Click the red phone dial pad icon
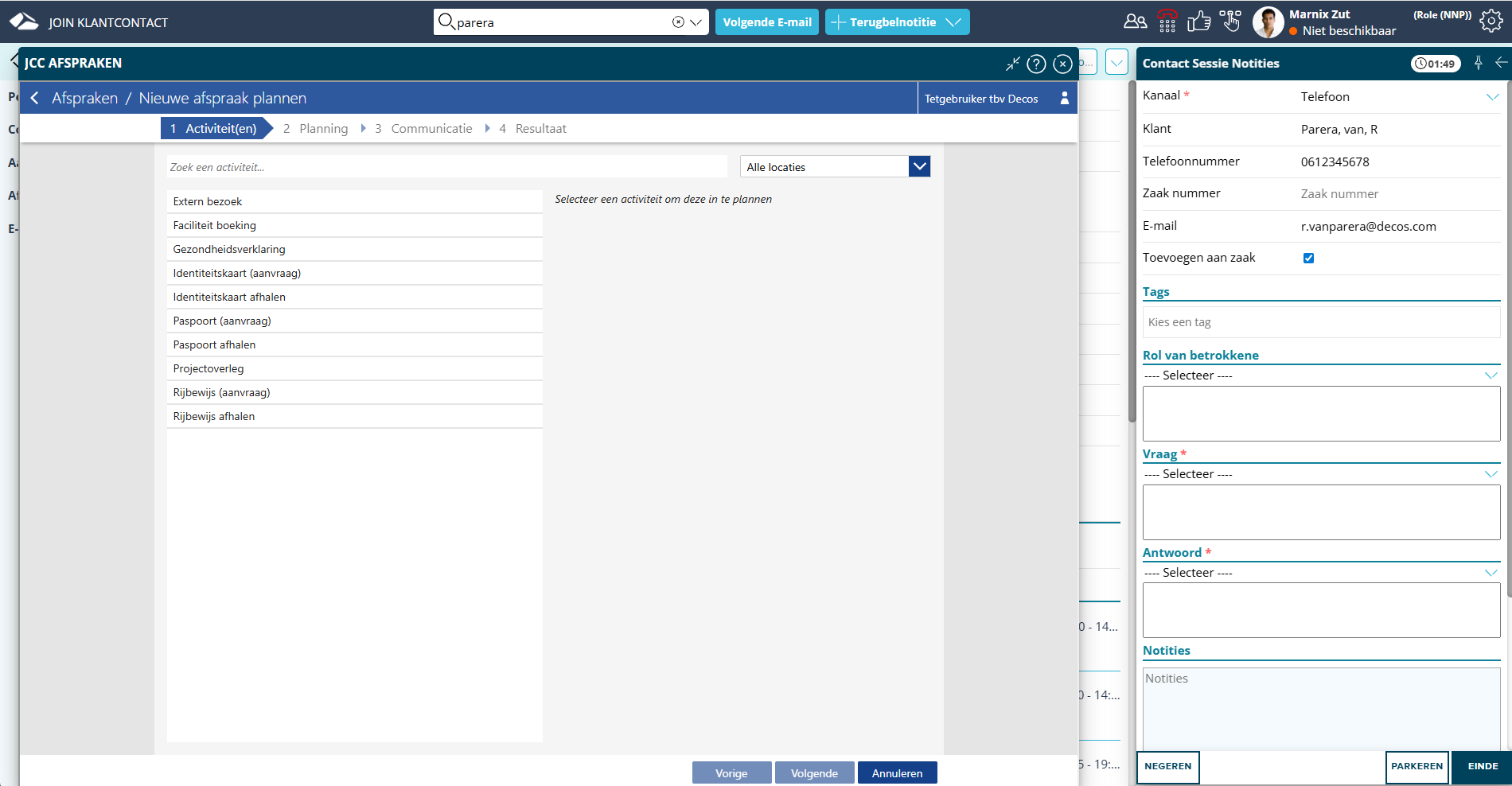Image resolution: width=1512 pixels, height=786 pixels. point(1167,21)
